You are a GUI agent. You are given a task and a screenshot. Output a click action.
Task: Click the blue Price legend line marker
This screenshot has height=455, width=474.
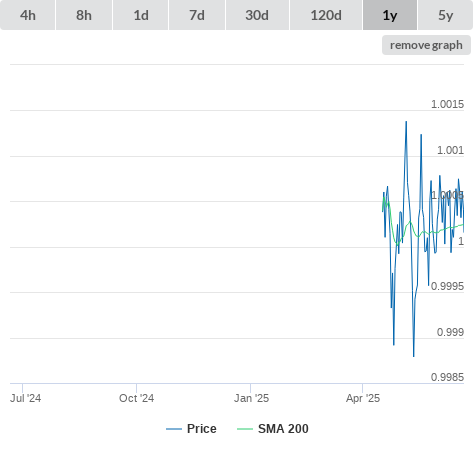[x=174, y=429]
